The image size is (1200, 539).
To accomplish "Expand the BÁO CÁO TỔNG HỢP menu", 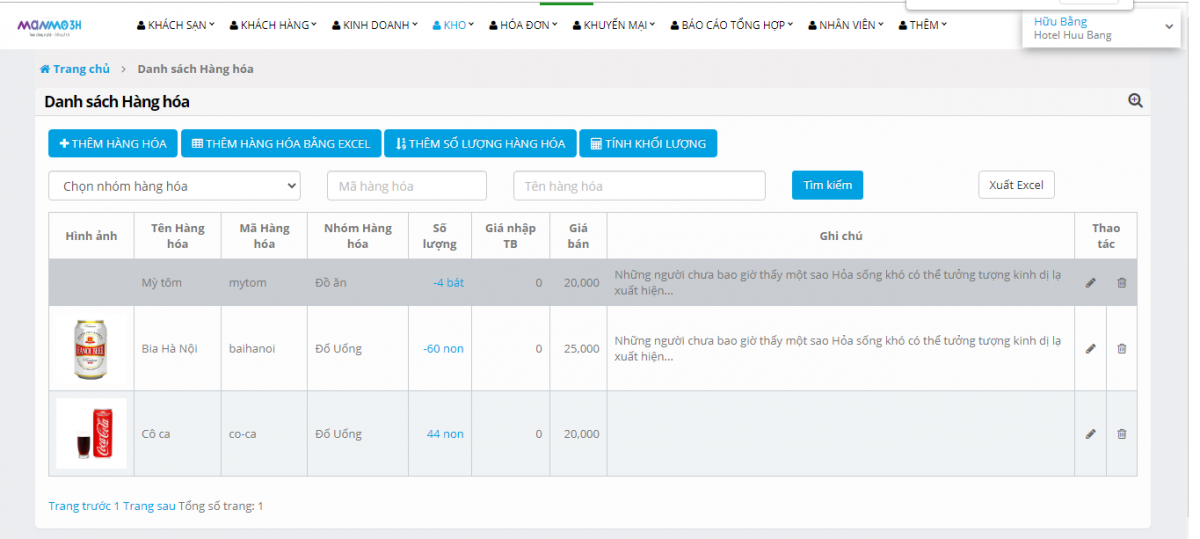I will (x=731, y=25).
